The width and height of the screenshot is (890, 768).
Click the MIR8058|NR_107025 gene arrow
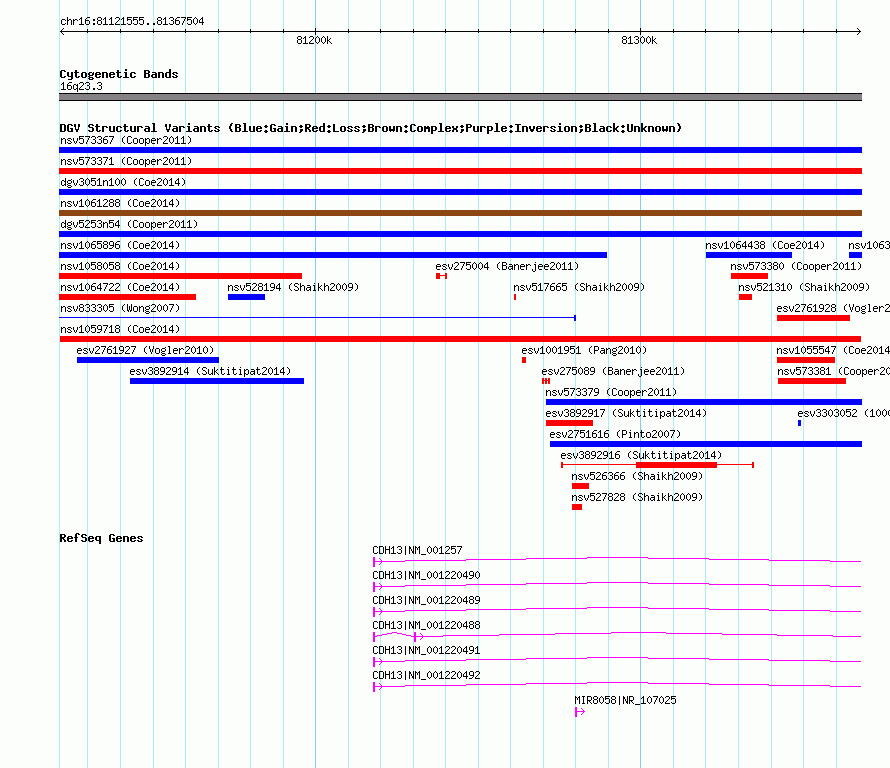580,712
